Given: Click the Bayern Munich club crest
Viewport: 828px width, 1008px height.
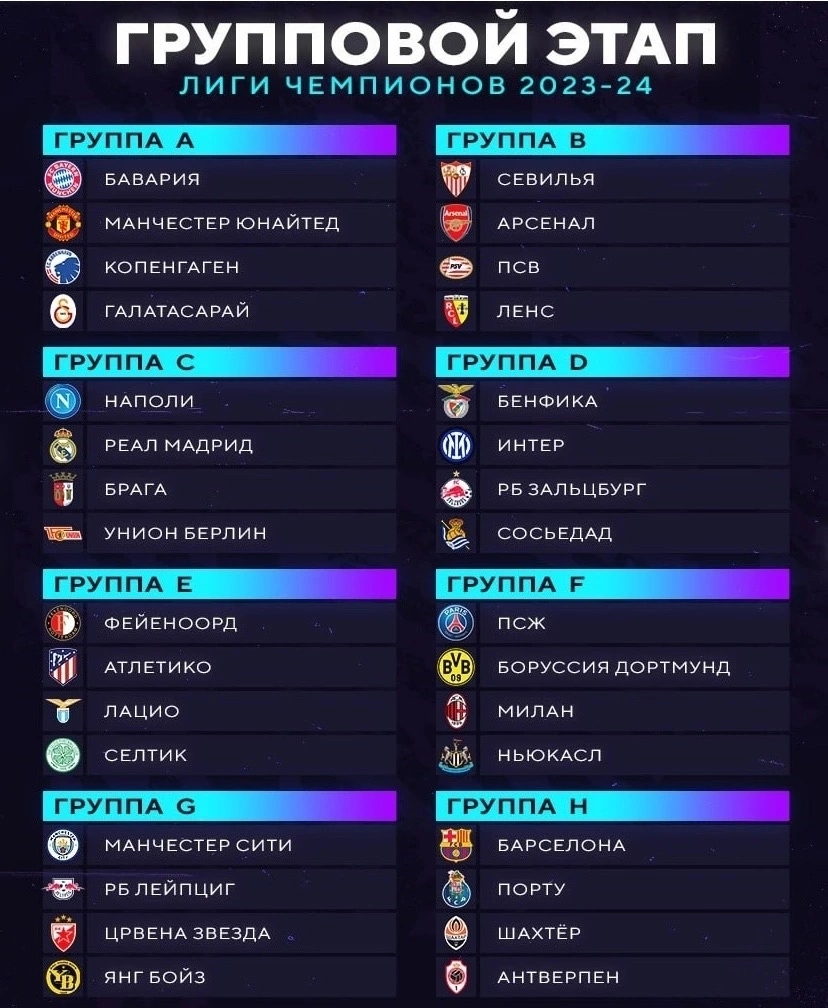Looking at the screenshot, I should pos(63,179).
